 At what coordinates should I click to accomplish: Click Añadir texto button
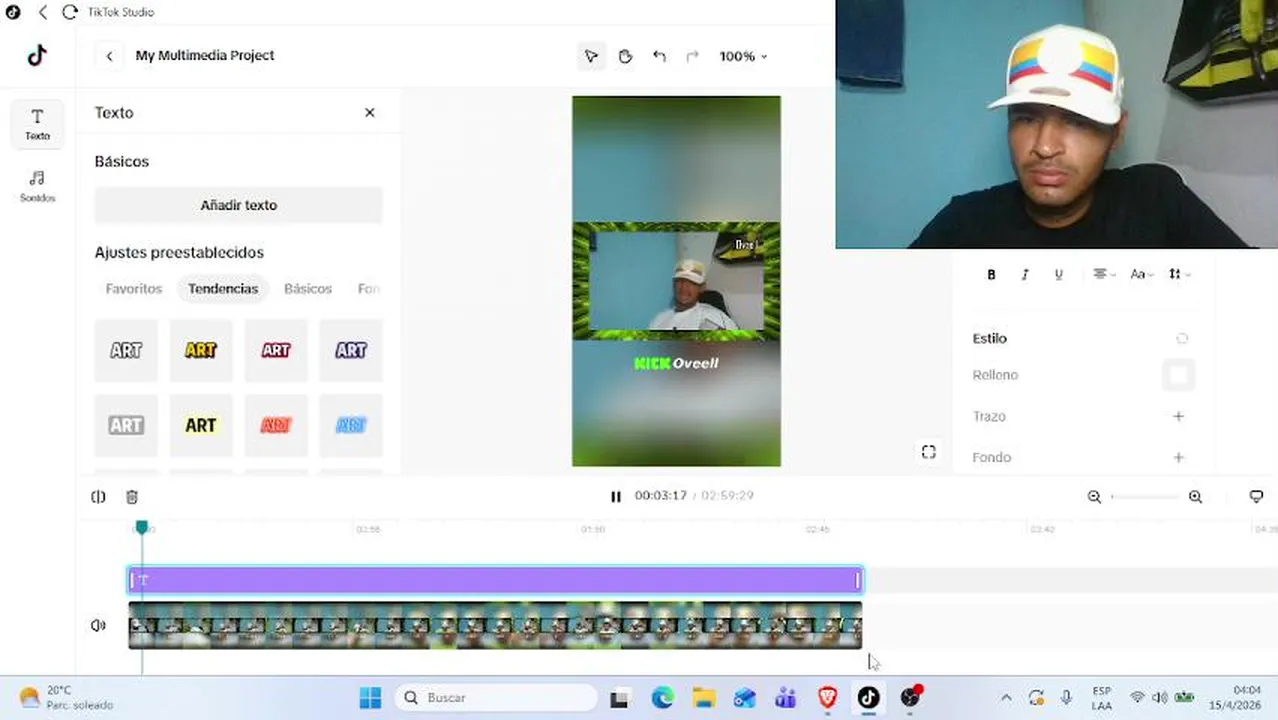(238, 205)
